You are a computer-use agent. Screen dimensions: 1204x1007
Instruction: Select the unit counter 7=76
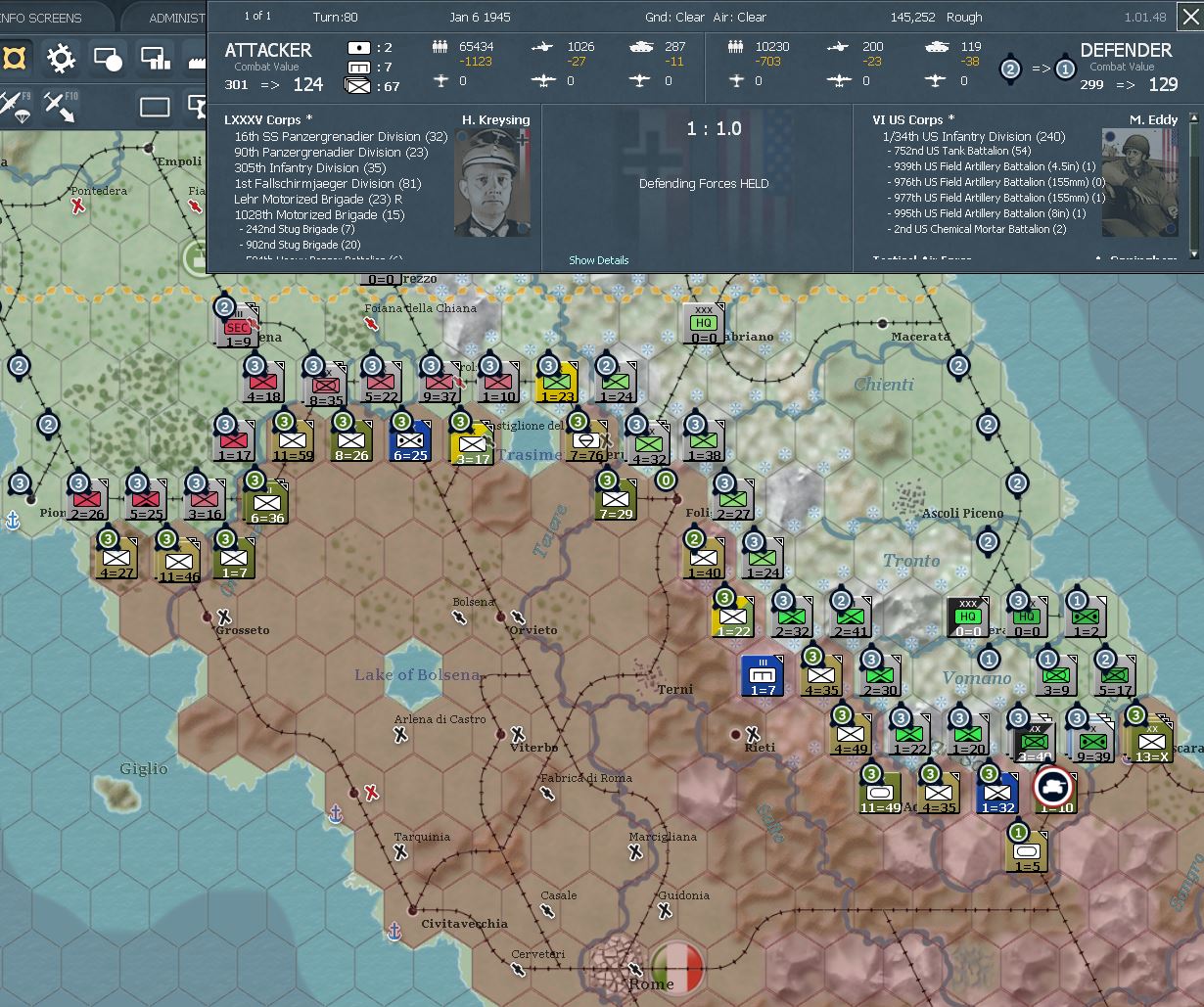click(x=586, y=441)
